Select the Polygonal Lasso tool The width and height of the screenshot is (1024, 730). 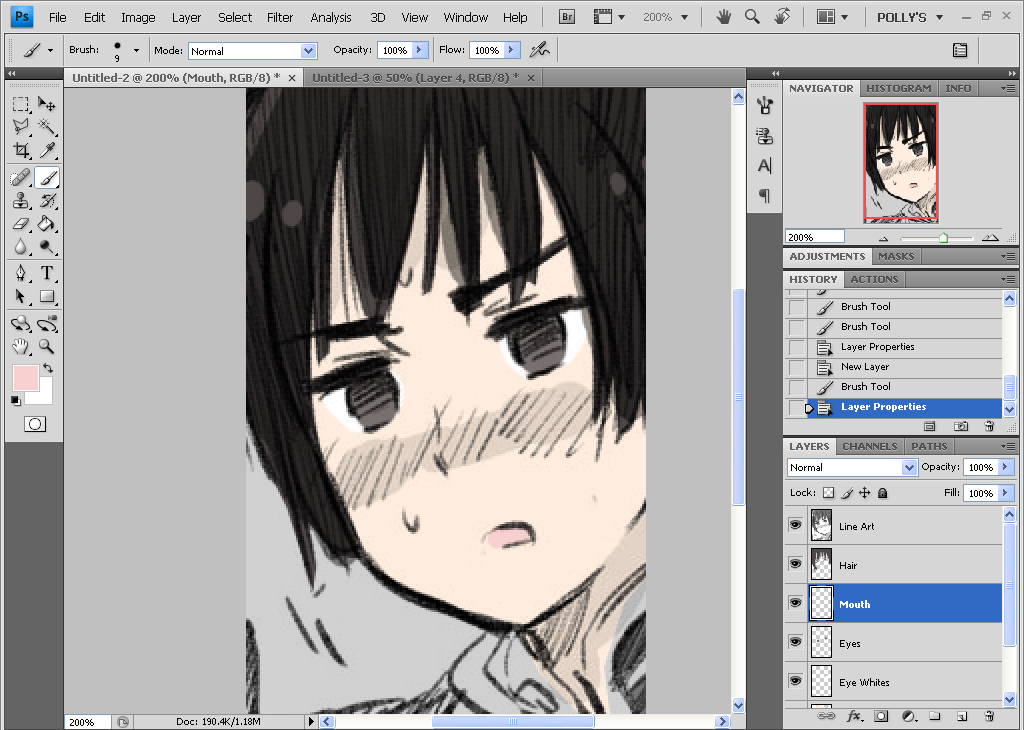[x=21, y=127]
